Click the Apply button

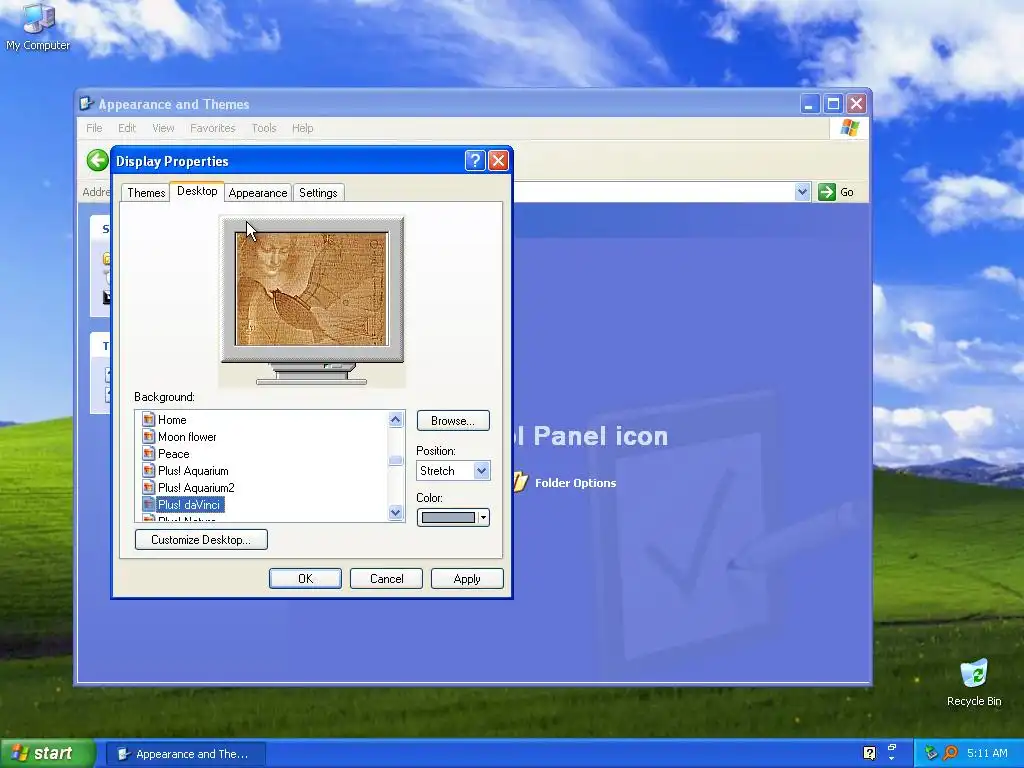pyautogui.click(x=467, y=579)
